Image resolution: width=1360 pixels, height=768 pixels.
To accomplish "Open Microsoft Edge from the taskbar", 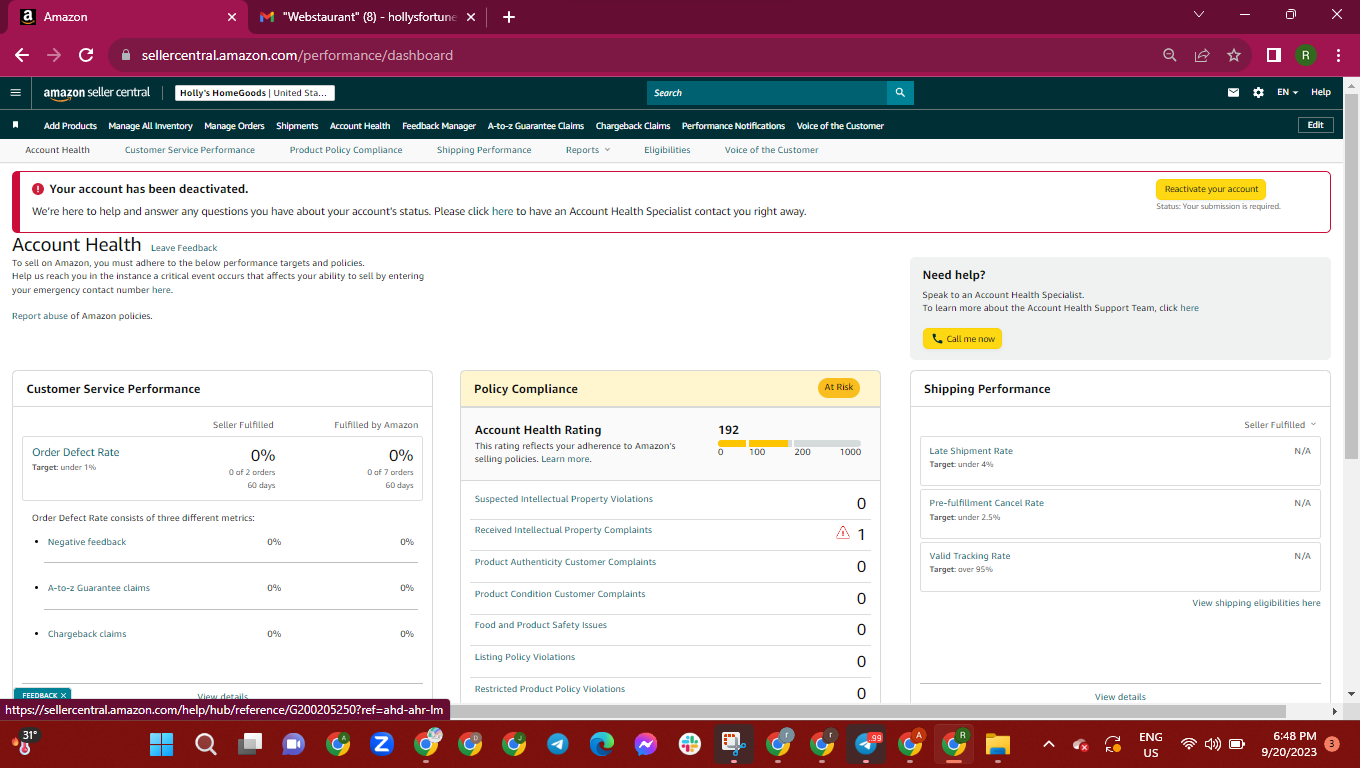I will (x=601, y=744).
